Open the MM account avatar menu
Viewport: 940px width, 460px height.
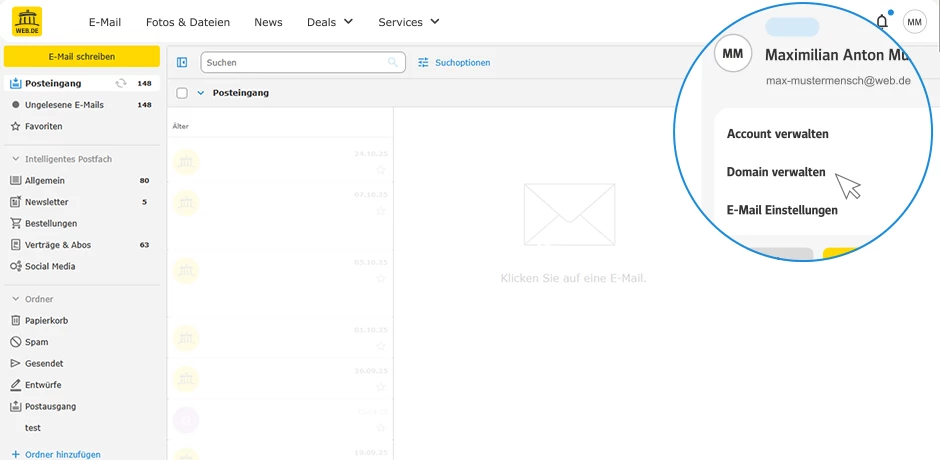[914, 22]
